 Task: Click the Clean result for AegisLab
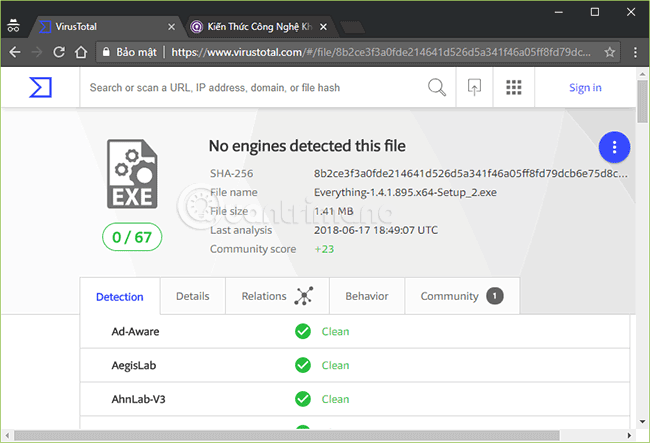pyautogui.click(x=335, y=366)
